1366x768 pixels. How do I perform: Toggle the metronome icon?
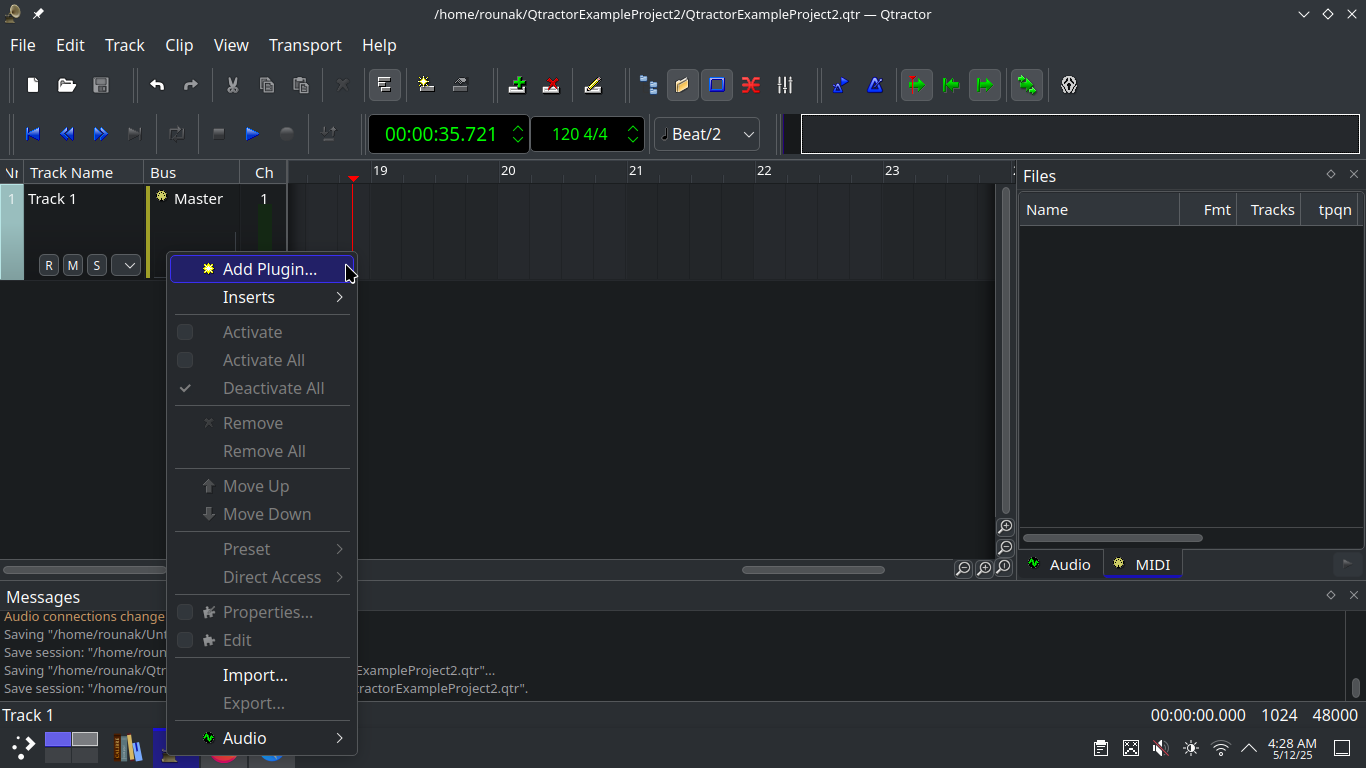click(x=875, y=85)
